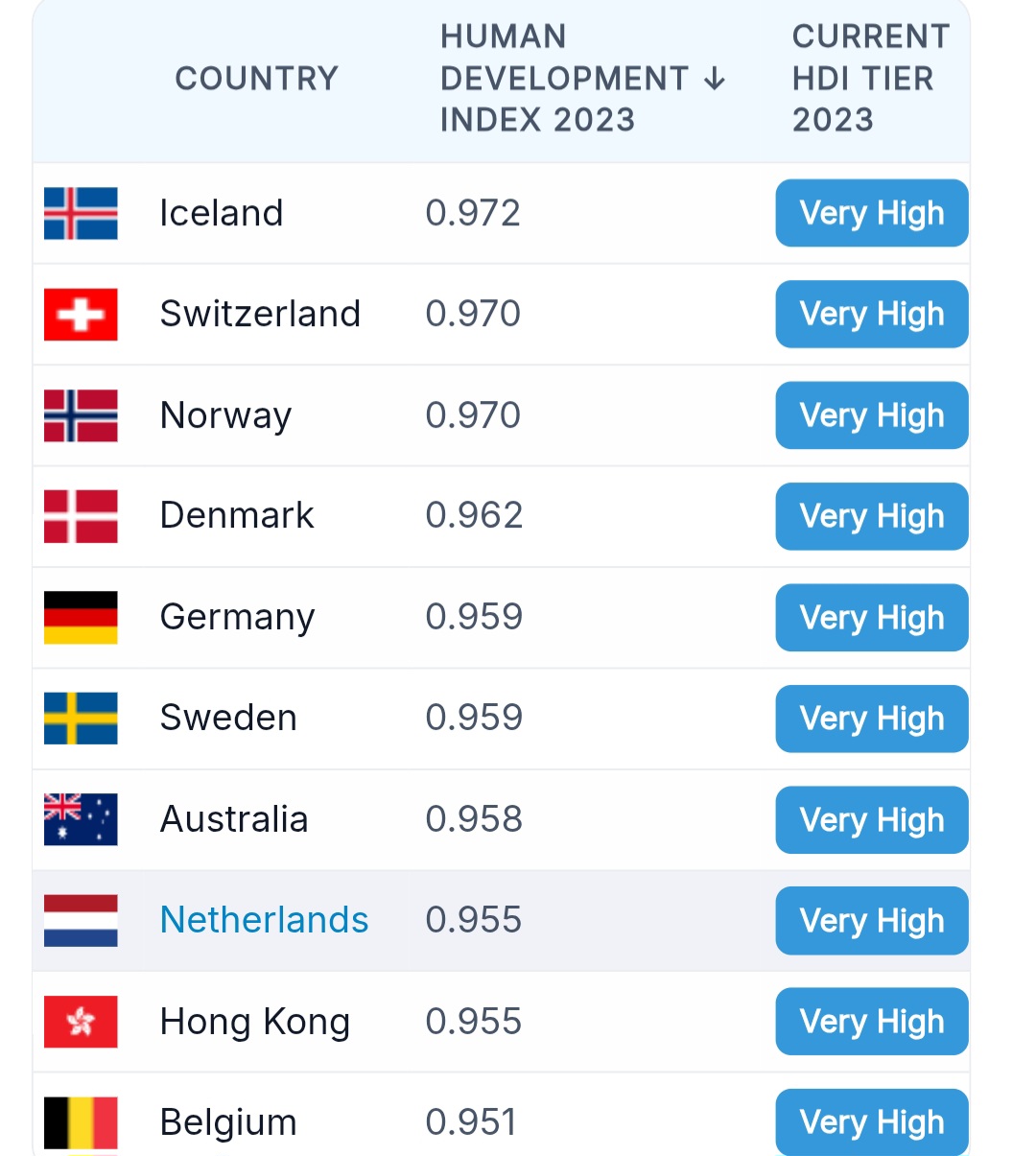Viewport: 1036px width, 1156px height.
Task: Click Belgium's Very High tier badge
Action: click(872, 1122)
